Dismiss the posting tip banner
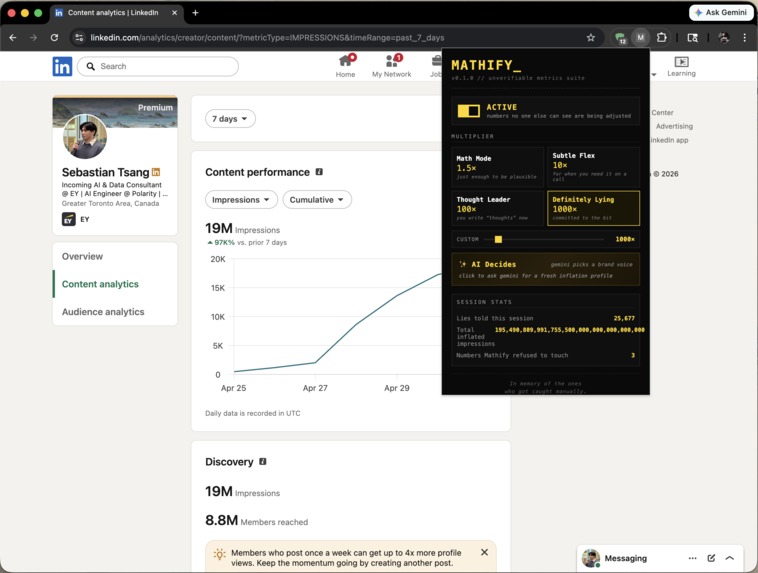This screenshot has width=758, height=573. point(484,552)
